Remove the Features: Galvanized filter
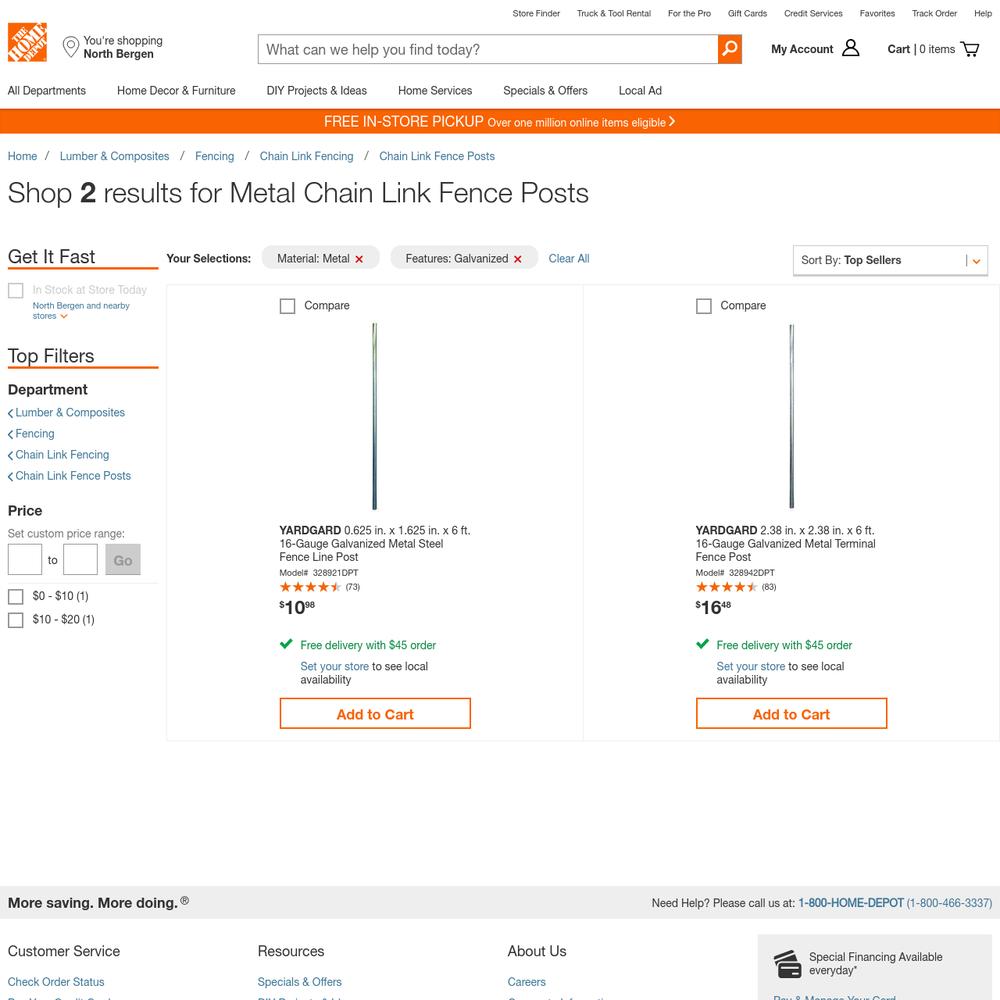The width and height of the screenshot is (1000, 1000). tap(518, 259)
